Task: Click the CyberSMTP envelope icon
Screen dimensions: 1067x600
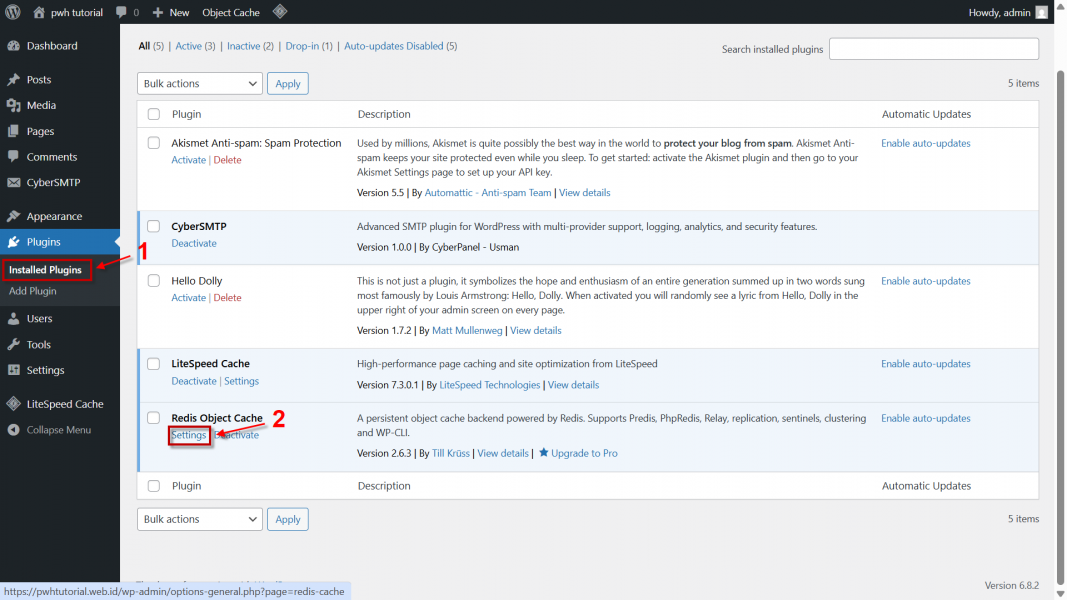Action: click(14, 182)
